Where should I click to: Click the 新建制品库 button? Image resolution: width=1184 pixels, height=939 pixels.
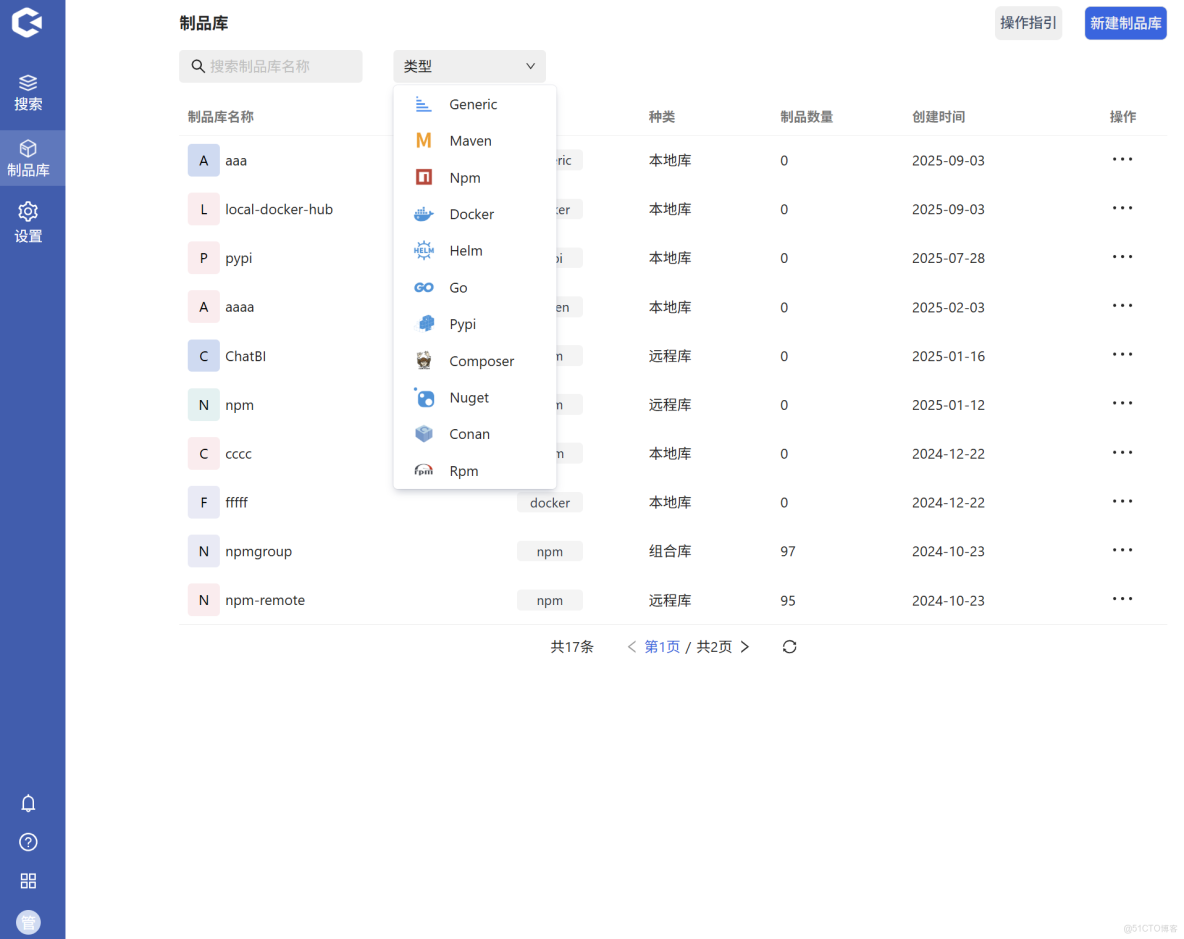[x=1125, y=22]
